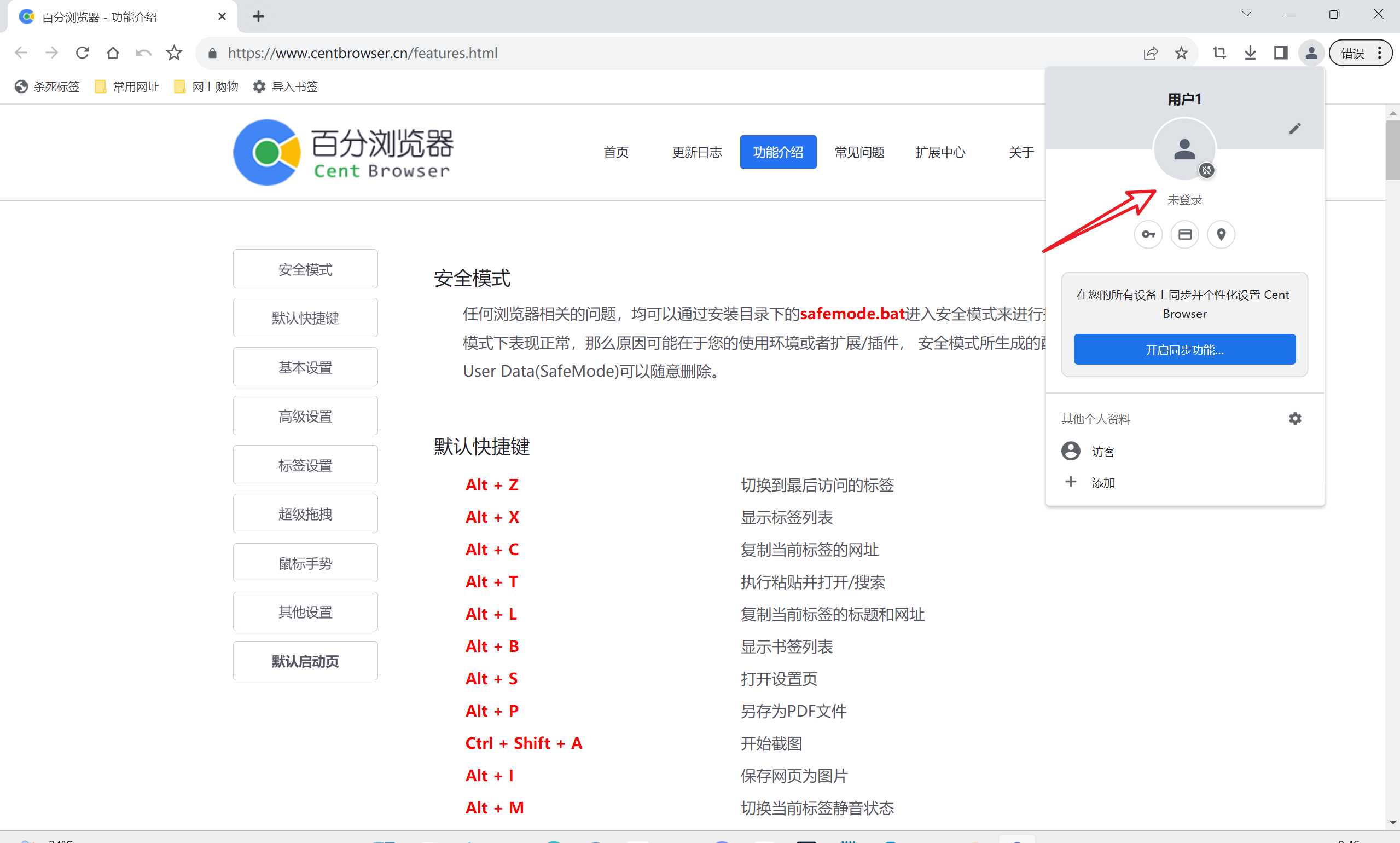
Task: Click the crop screenshot toolbar icon
Action: [1219, 53]
